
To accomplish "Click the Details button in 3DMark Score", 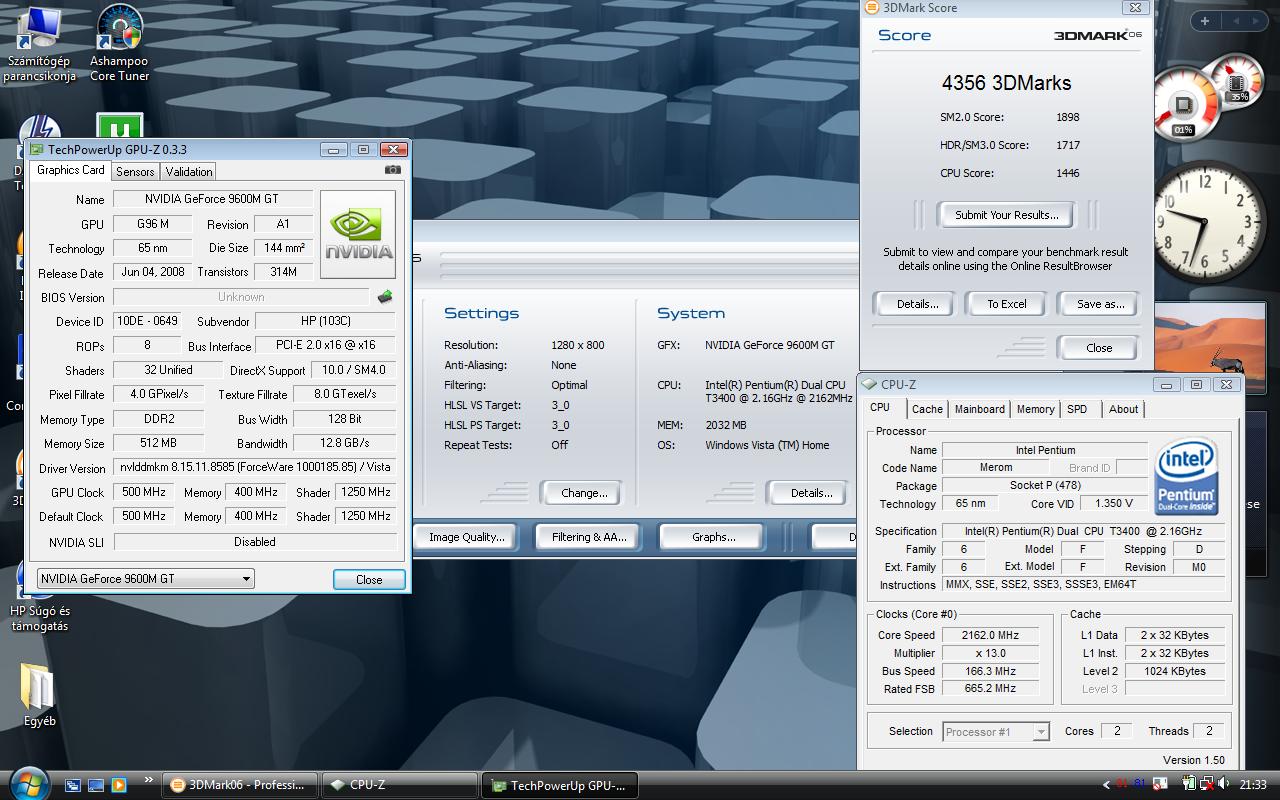I will [x=917, y=304].
